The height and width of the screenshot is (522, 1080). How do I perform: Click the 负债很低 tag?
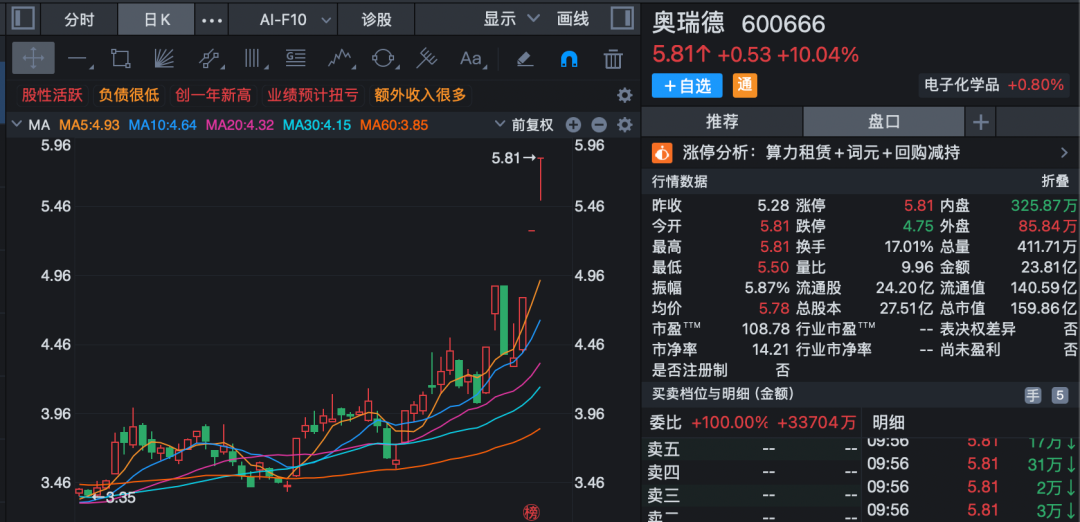coord(129,95)
